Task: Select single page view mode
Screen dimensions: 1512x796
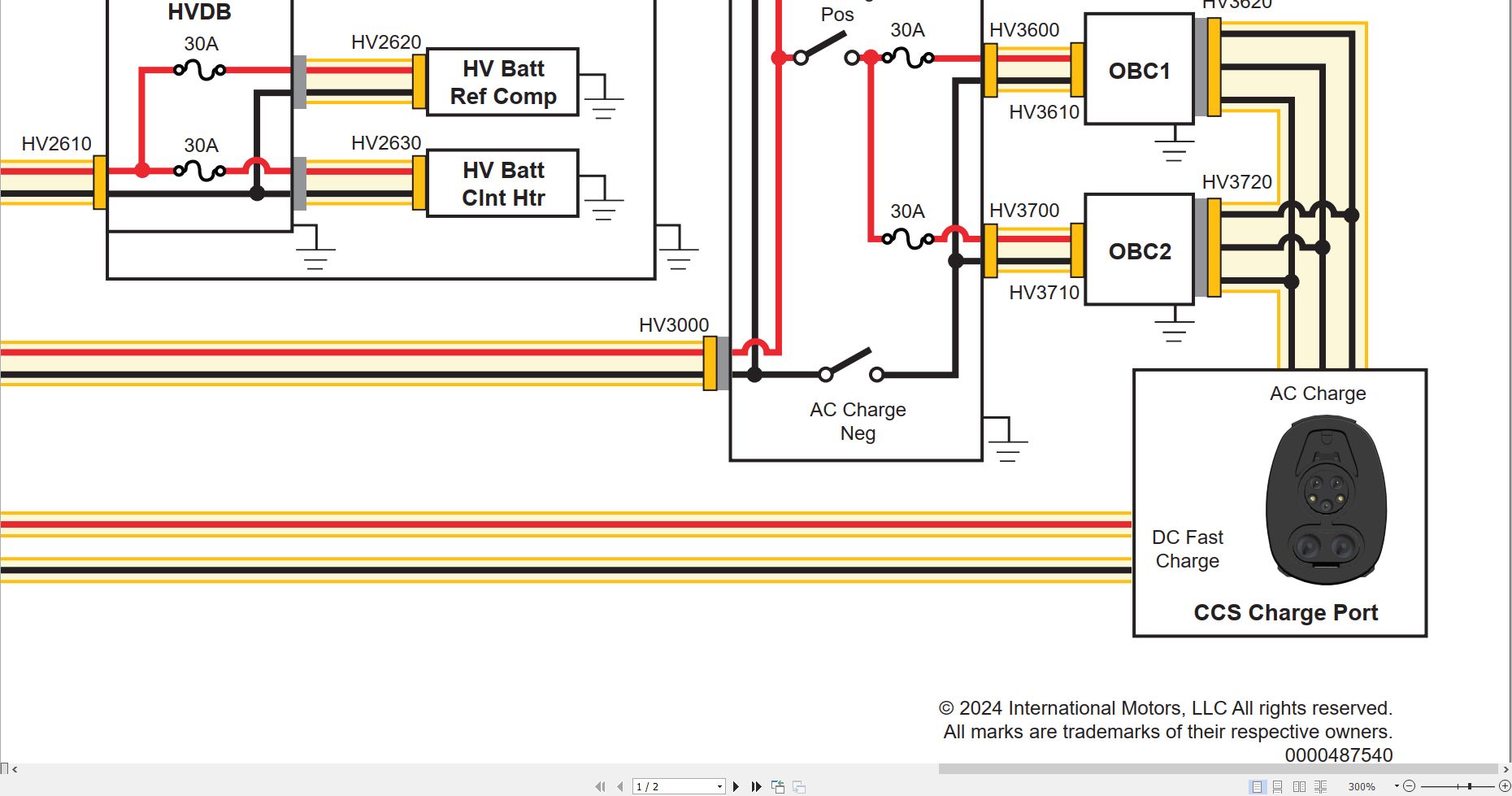Action: [1258, 786]
